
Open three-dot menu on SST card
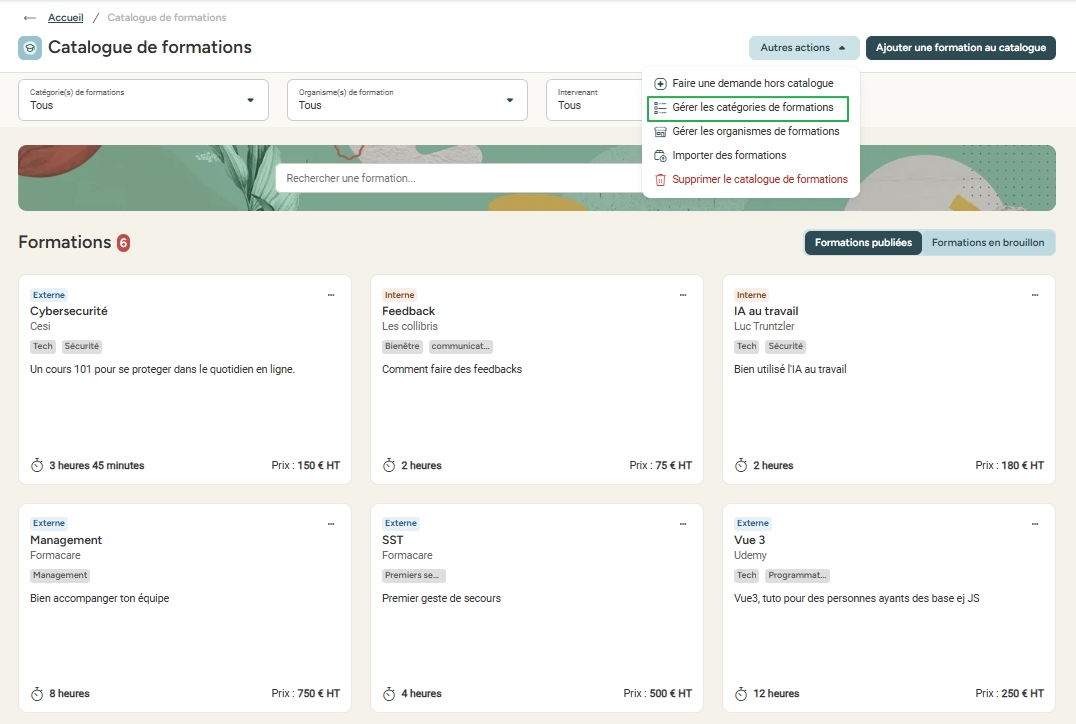(x=683, y=523)
